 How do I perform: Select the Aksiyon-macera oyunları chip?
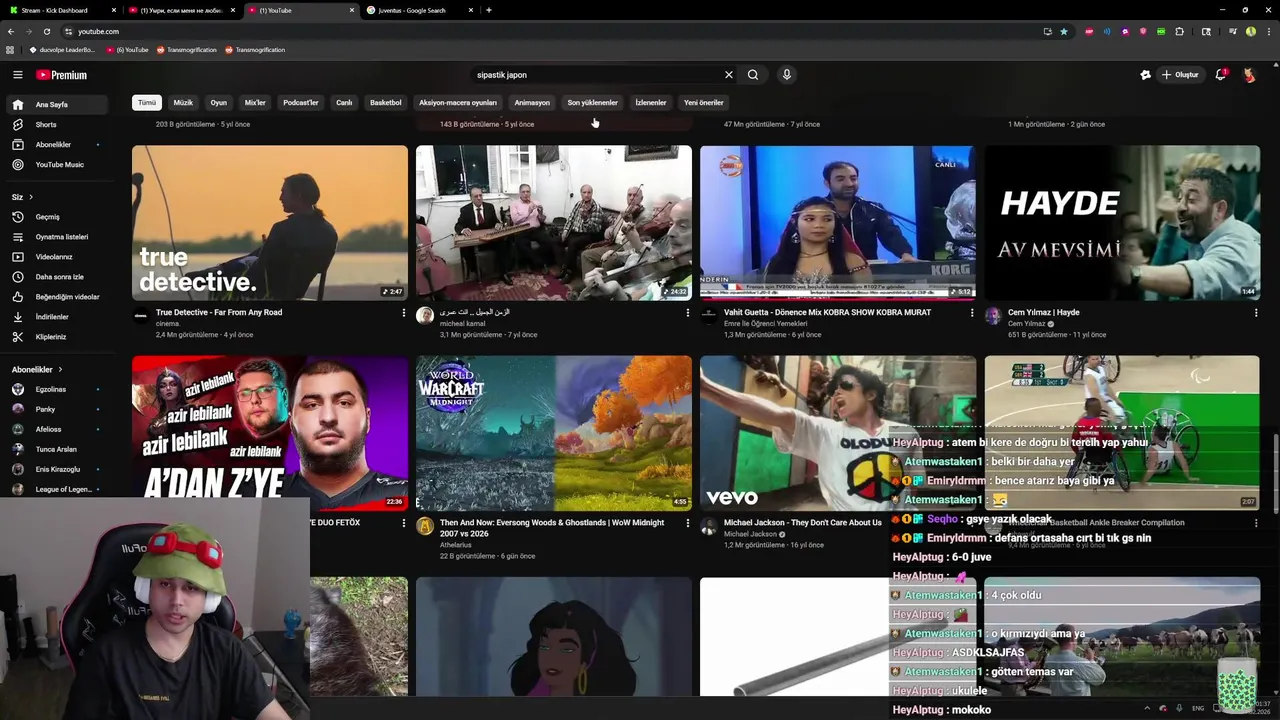point(458,103)
